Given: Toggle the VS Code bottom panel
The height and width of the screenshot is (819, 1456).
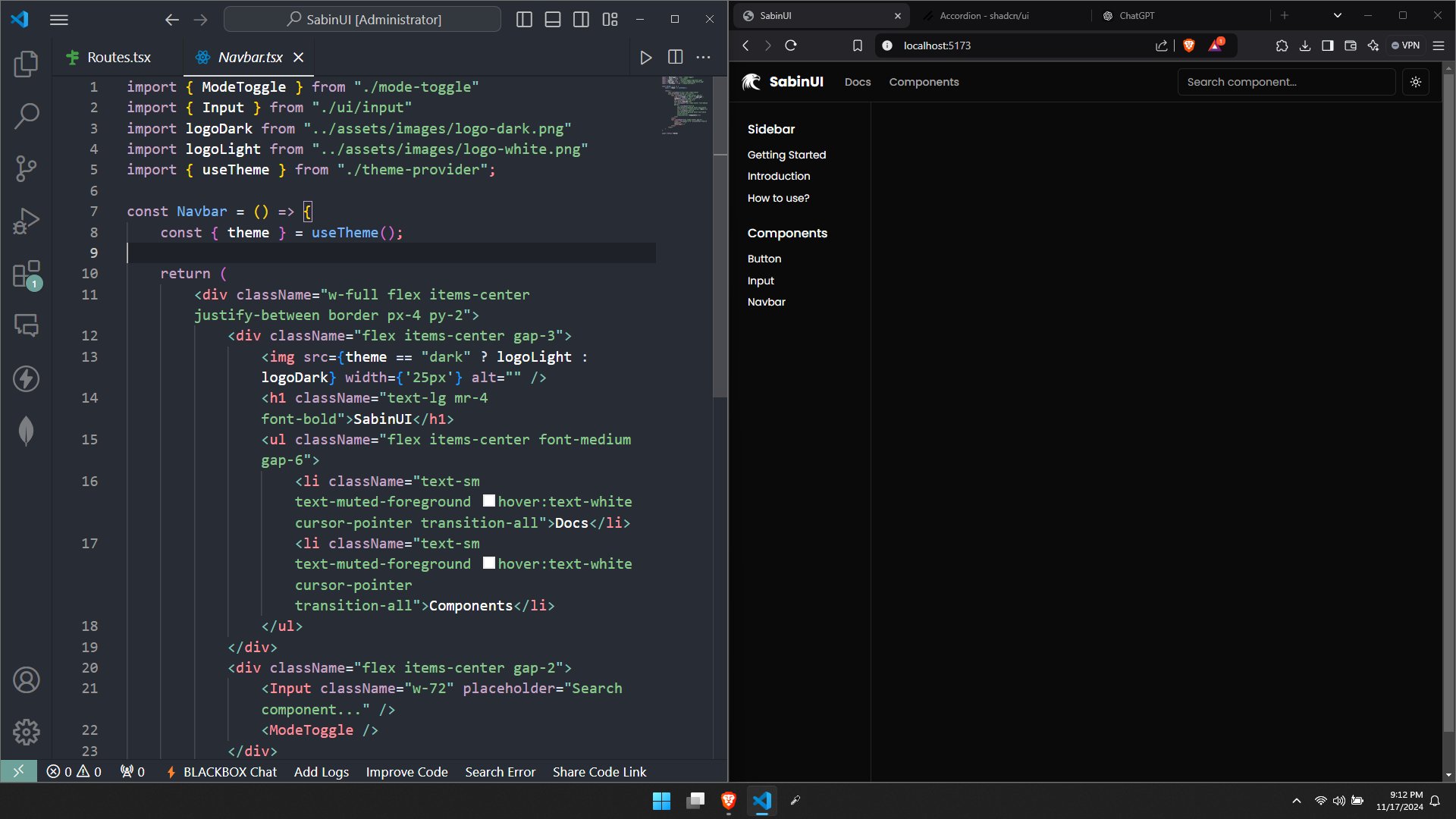Looking at the screenshot, I should pyautogui.click(x=553, y=20).
